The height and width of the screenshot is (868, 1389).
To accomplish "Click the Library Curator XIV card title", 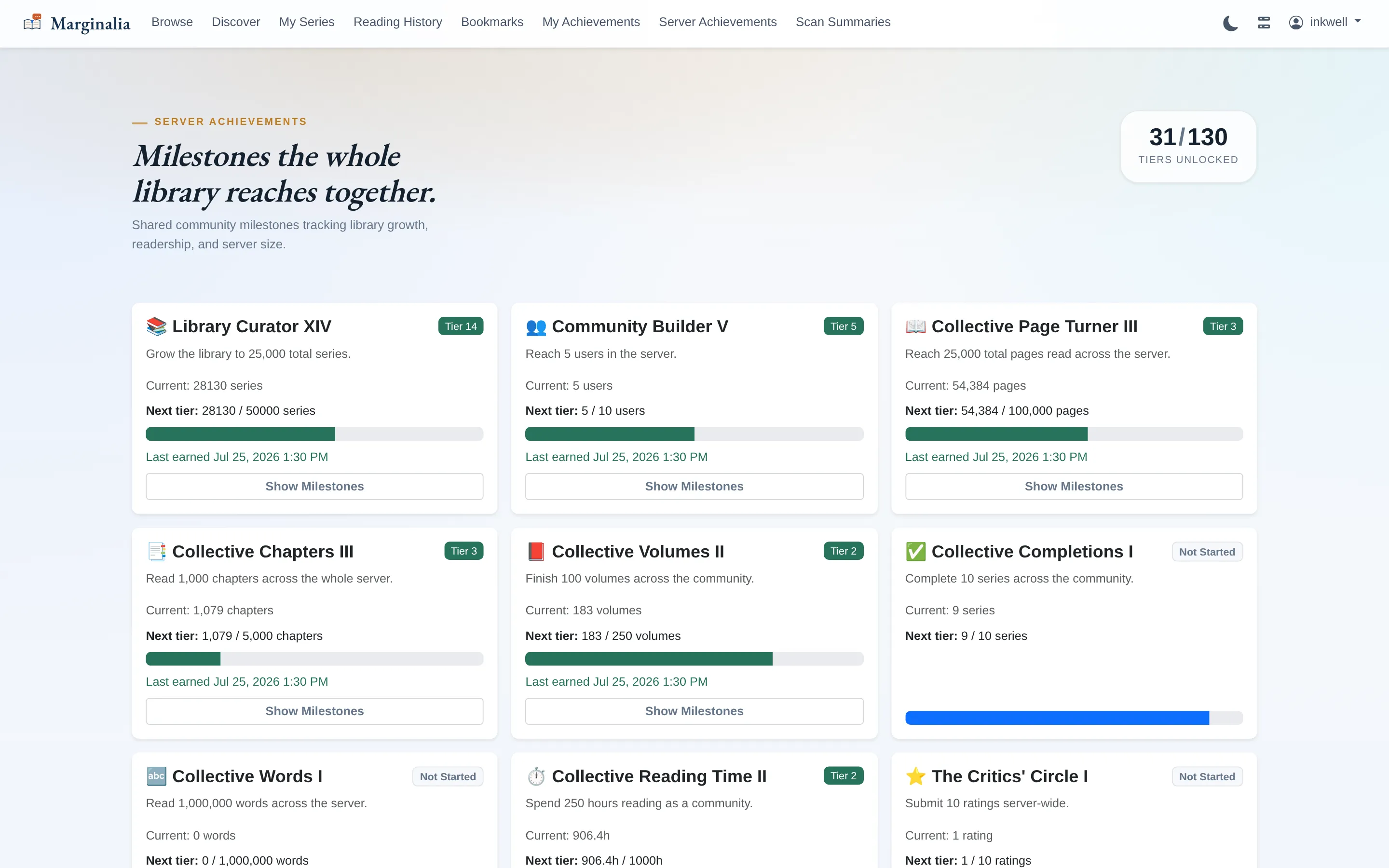I will 251,326.
